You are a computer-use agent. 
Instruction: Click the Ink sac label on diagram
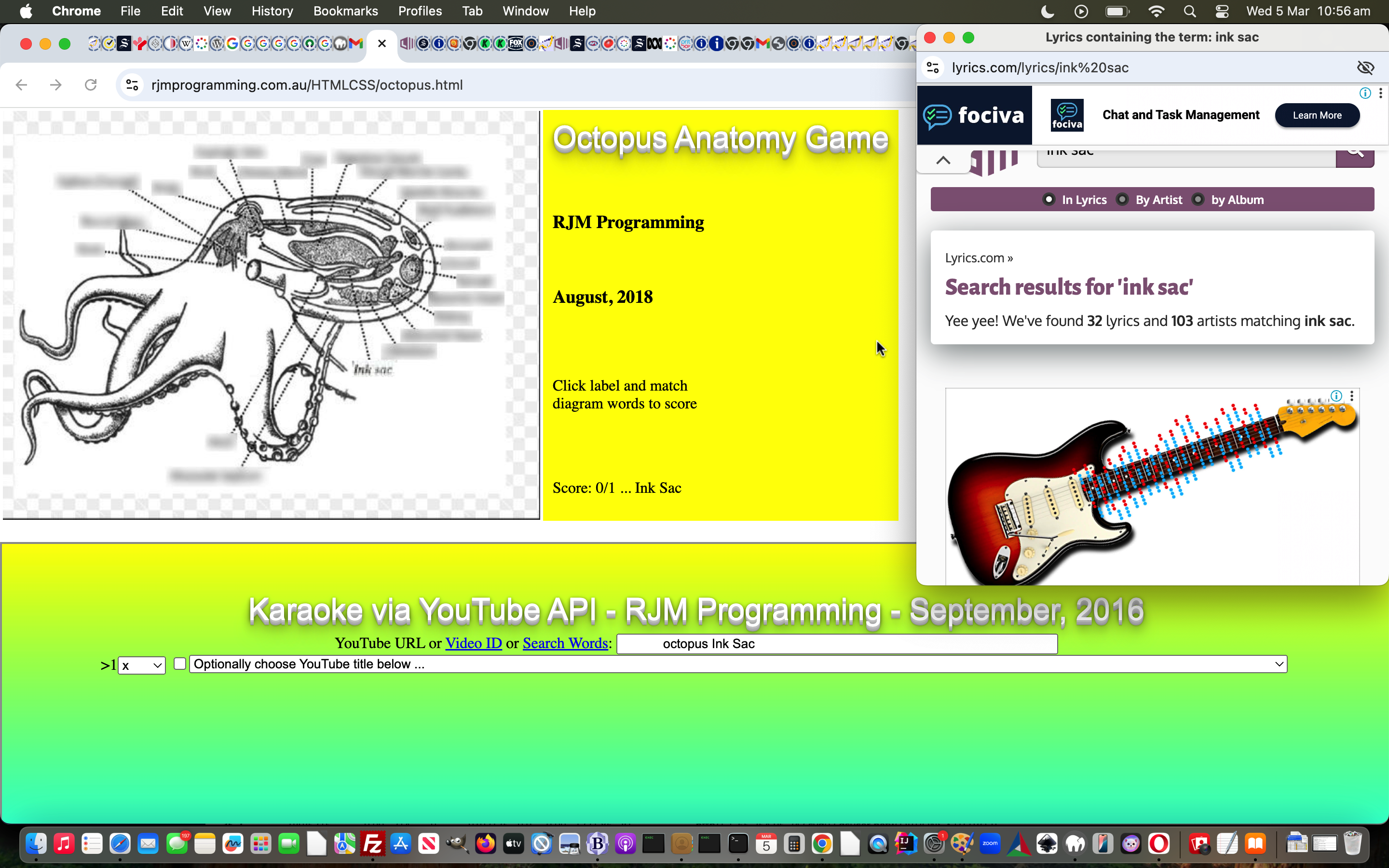[373, 370]
